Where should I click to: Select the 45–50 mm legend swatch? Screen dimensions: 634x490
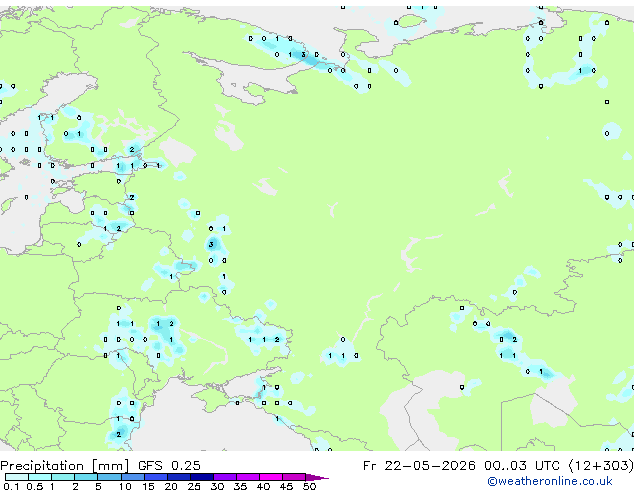click(294, 477)
